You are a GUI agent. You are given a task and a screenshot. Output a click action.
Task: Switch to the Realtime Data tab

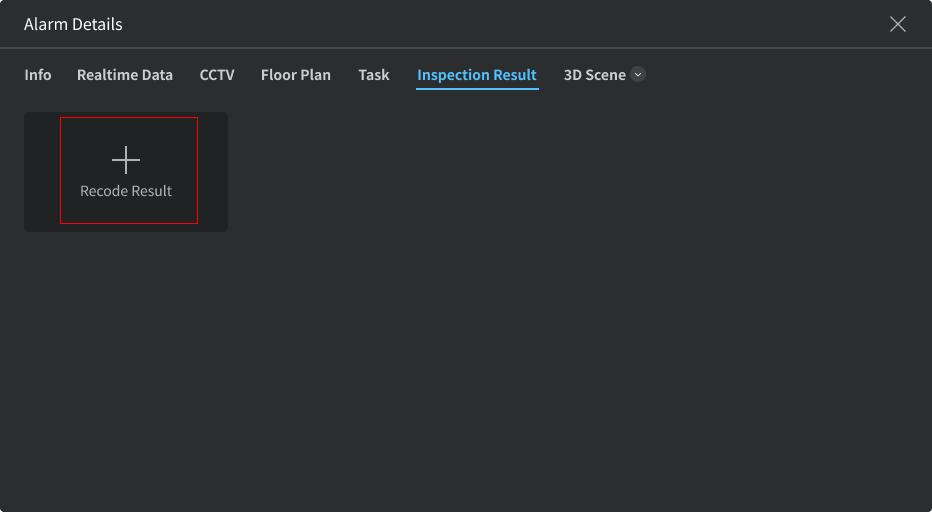pos(125,75)
